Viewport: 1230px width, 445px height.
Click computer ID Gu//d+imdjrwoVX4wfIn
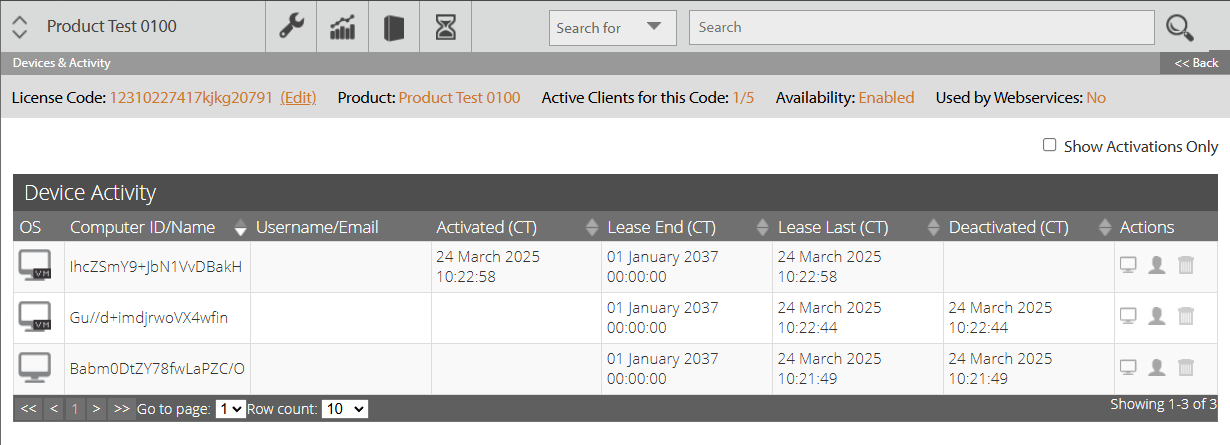click(x=149, y=317)
